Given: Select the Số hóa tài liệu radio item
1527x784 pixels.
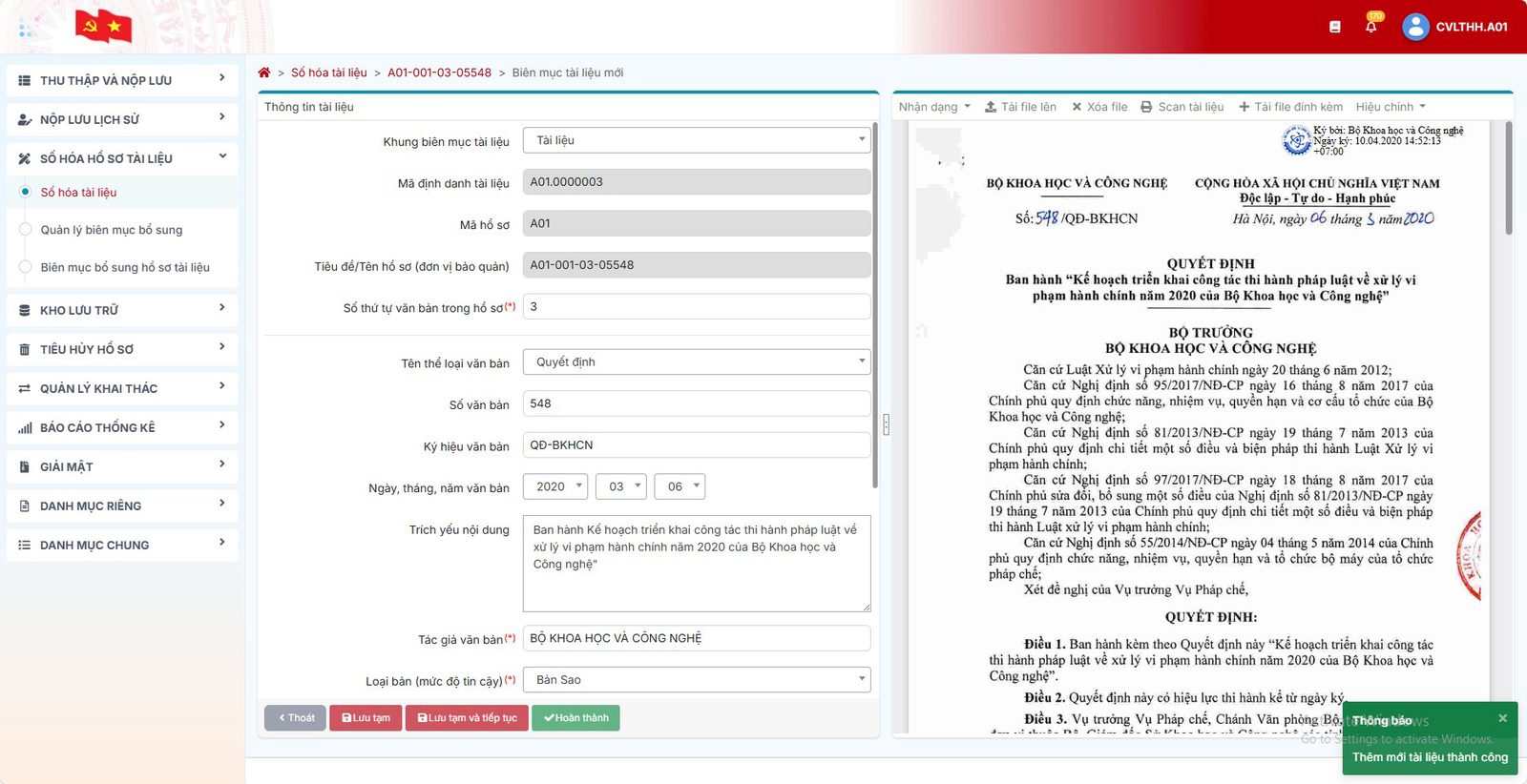Looking at the screenshot, I should [26, 192].
